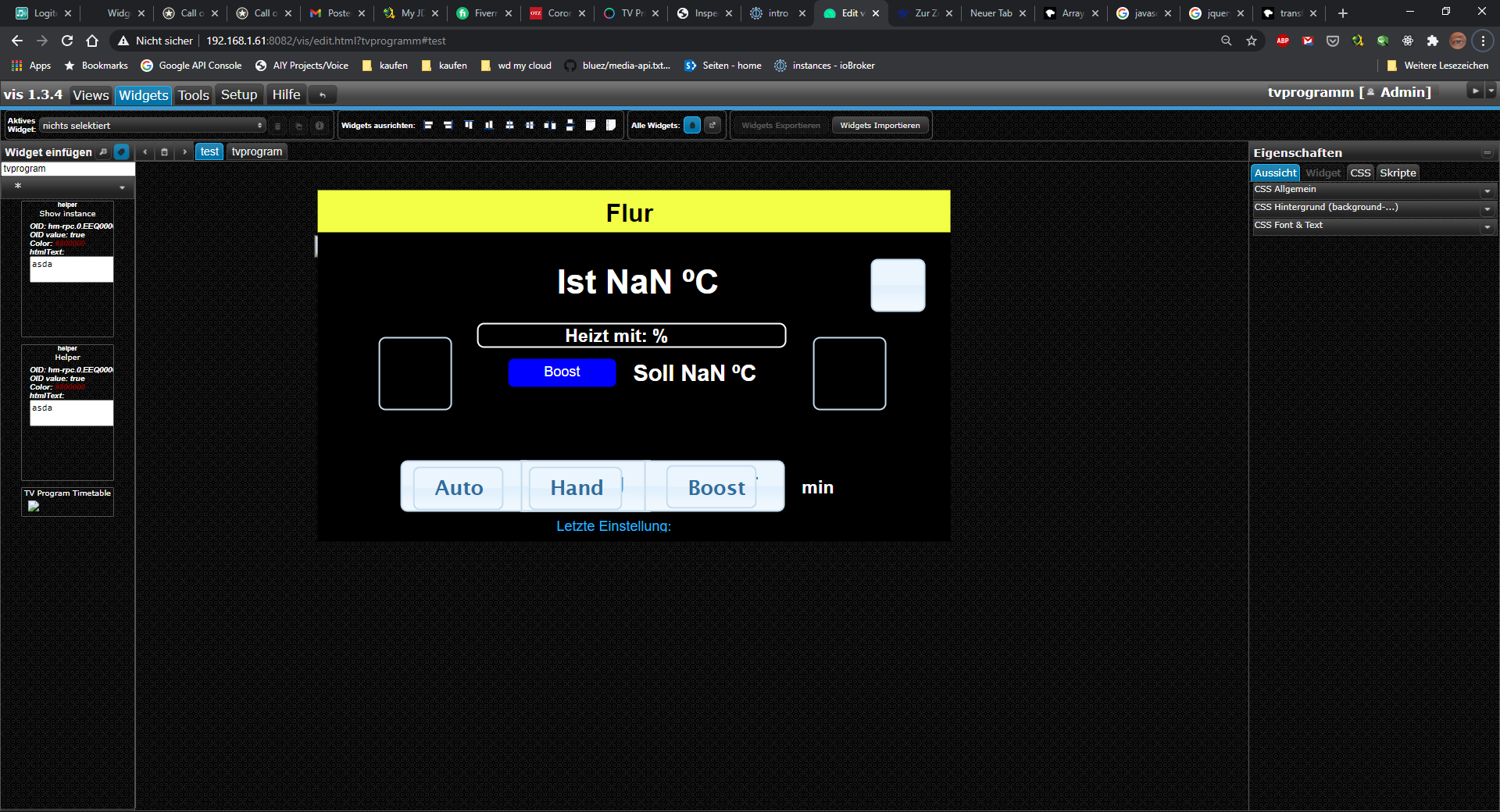
Task: Bookmark this page with the star icon
Action: [x=1252, y=41]
